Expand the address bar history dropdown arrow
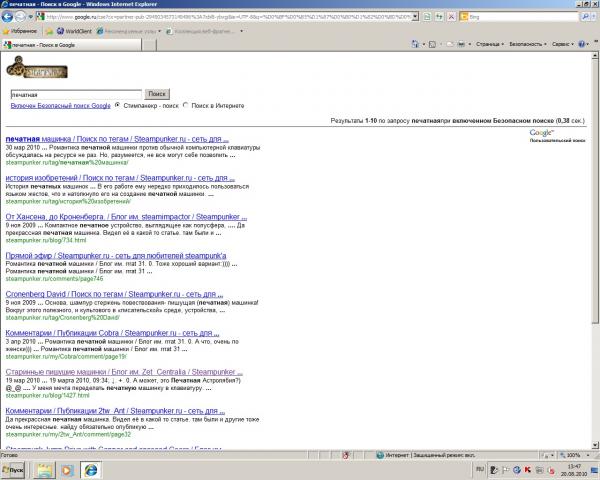600x480 pixels. click(x=415, y=17)
